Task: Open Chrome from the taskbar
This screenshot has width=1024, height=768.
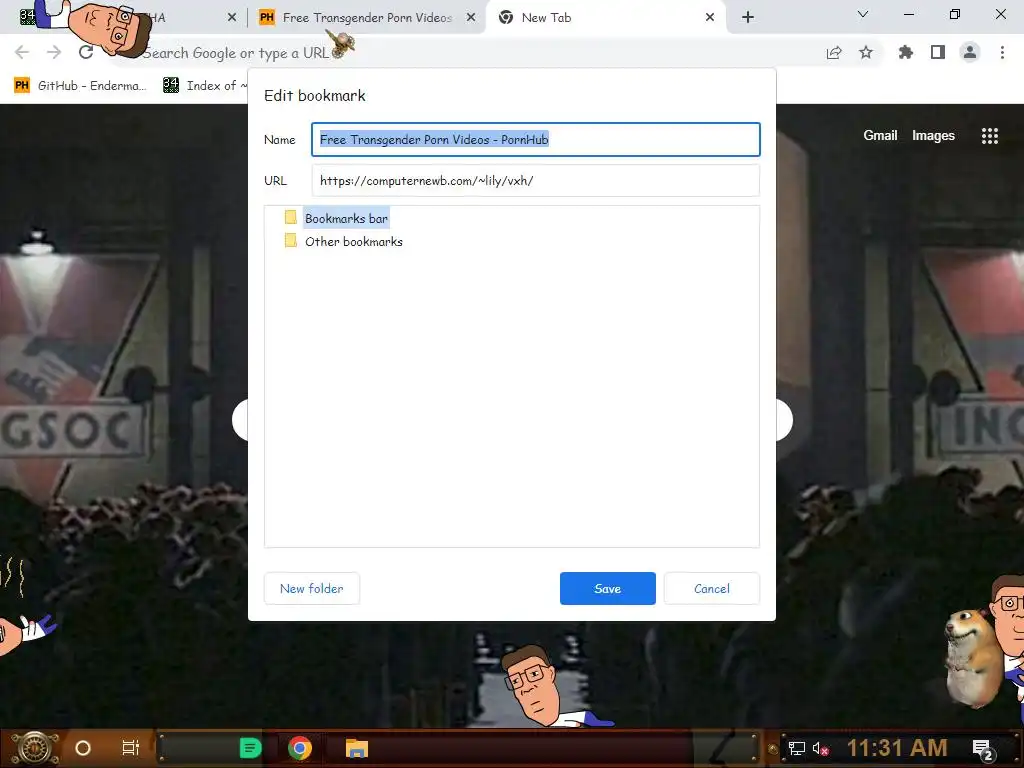Action: 300,748
